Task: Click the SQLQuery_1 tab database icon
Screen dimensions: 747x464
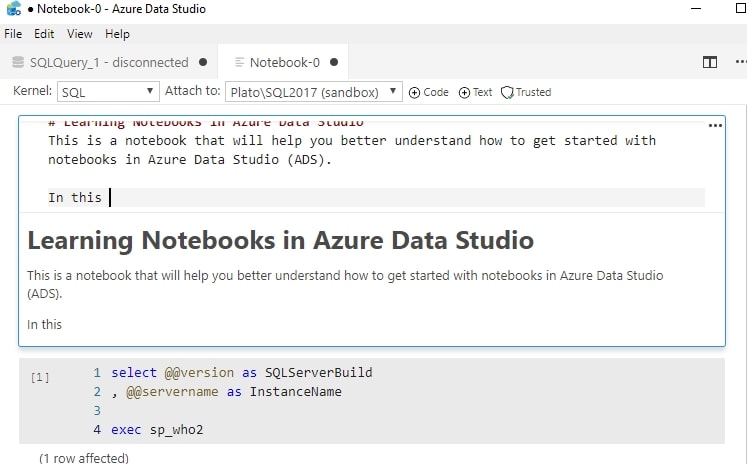Action: point(17,62)
